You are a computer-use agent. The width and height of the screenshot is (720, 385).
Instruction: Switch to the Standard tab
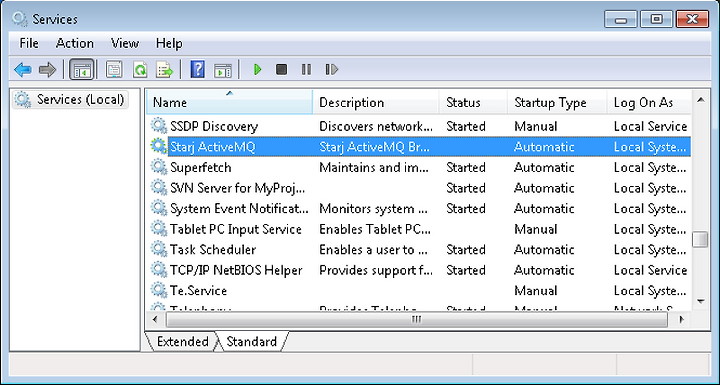click(252, 342)
